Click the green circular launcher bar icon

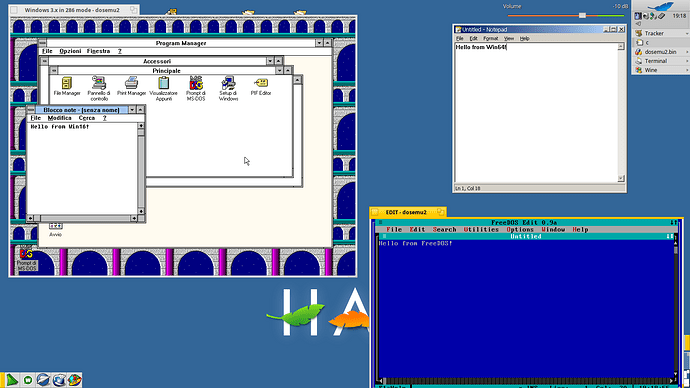click(x=28, y=380)
